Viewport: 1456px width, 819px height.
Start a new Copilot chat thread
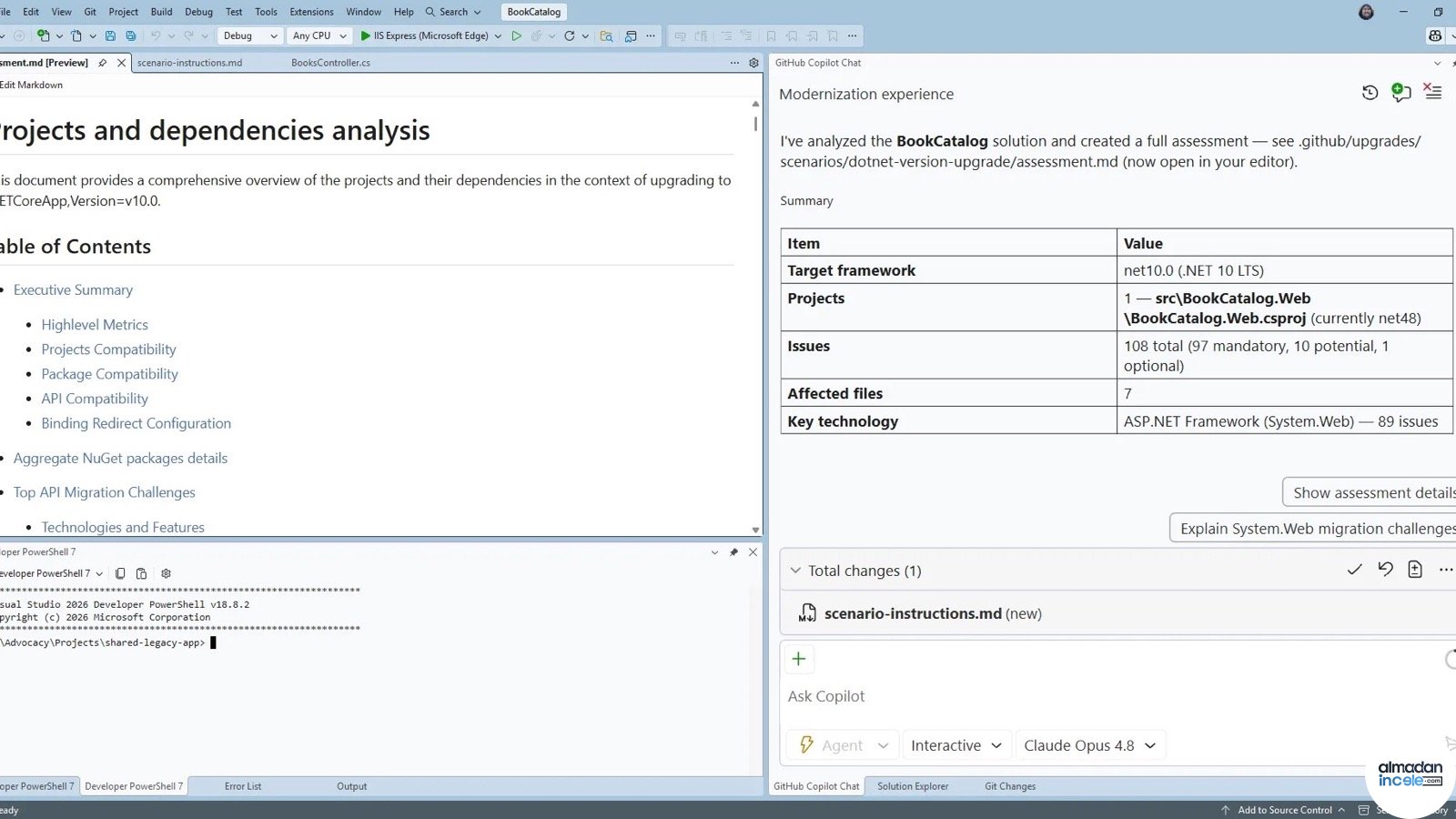[x=1401, y=92]
